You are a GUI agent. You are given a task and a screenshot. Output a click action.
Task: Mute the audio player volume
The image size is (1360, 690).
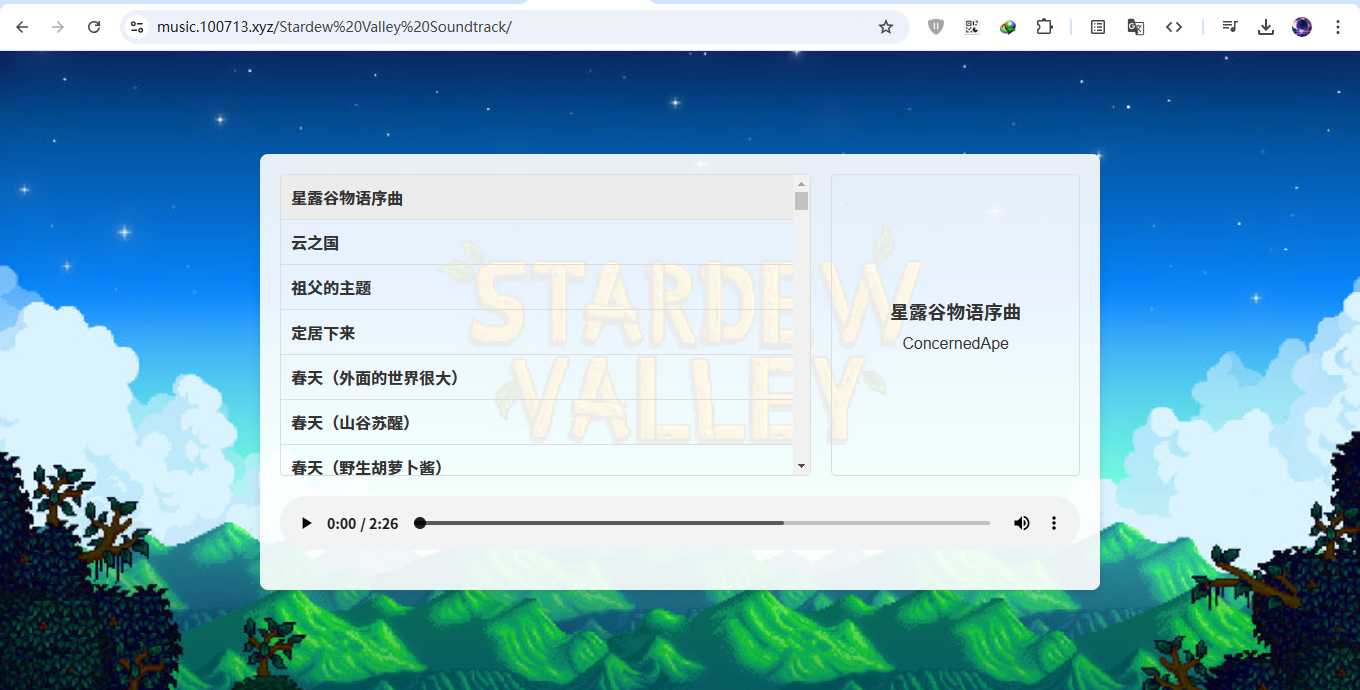pyautogui.click(x=1021, y=523)
